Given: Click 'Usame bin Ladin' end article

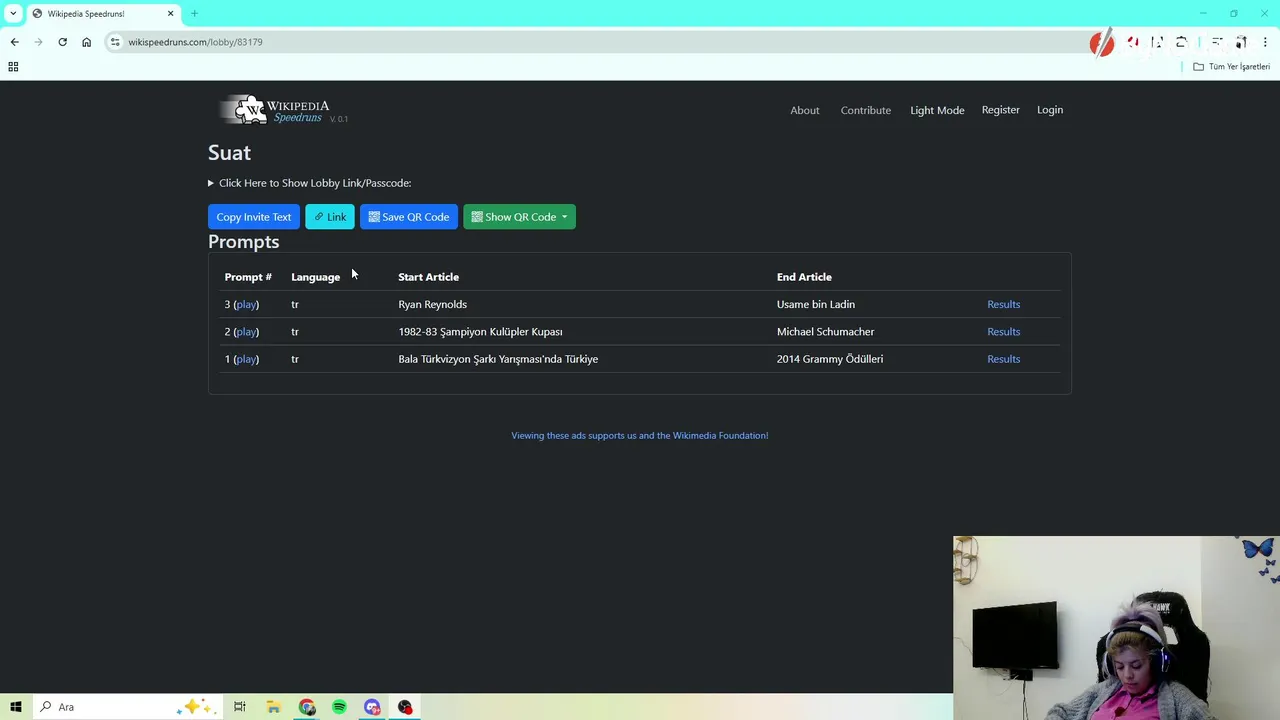Looking at the screenshot, I should point(815,304).
